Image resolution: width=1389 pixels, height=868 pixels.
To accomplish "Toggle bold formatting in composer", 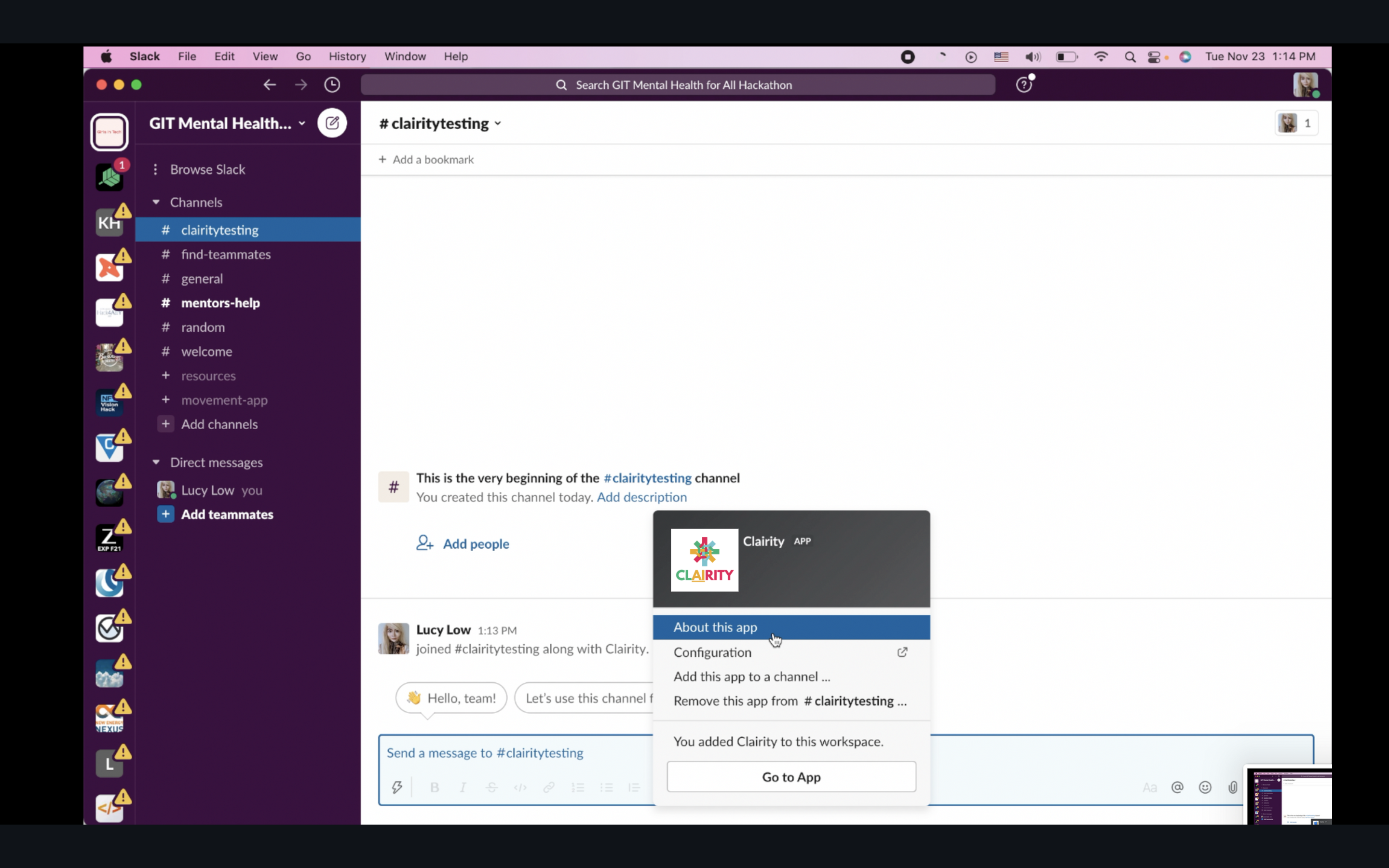I will click(x=435, y=787).
